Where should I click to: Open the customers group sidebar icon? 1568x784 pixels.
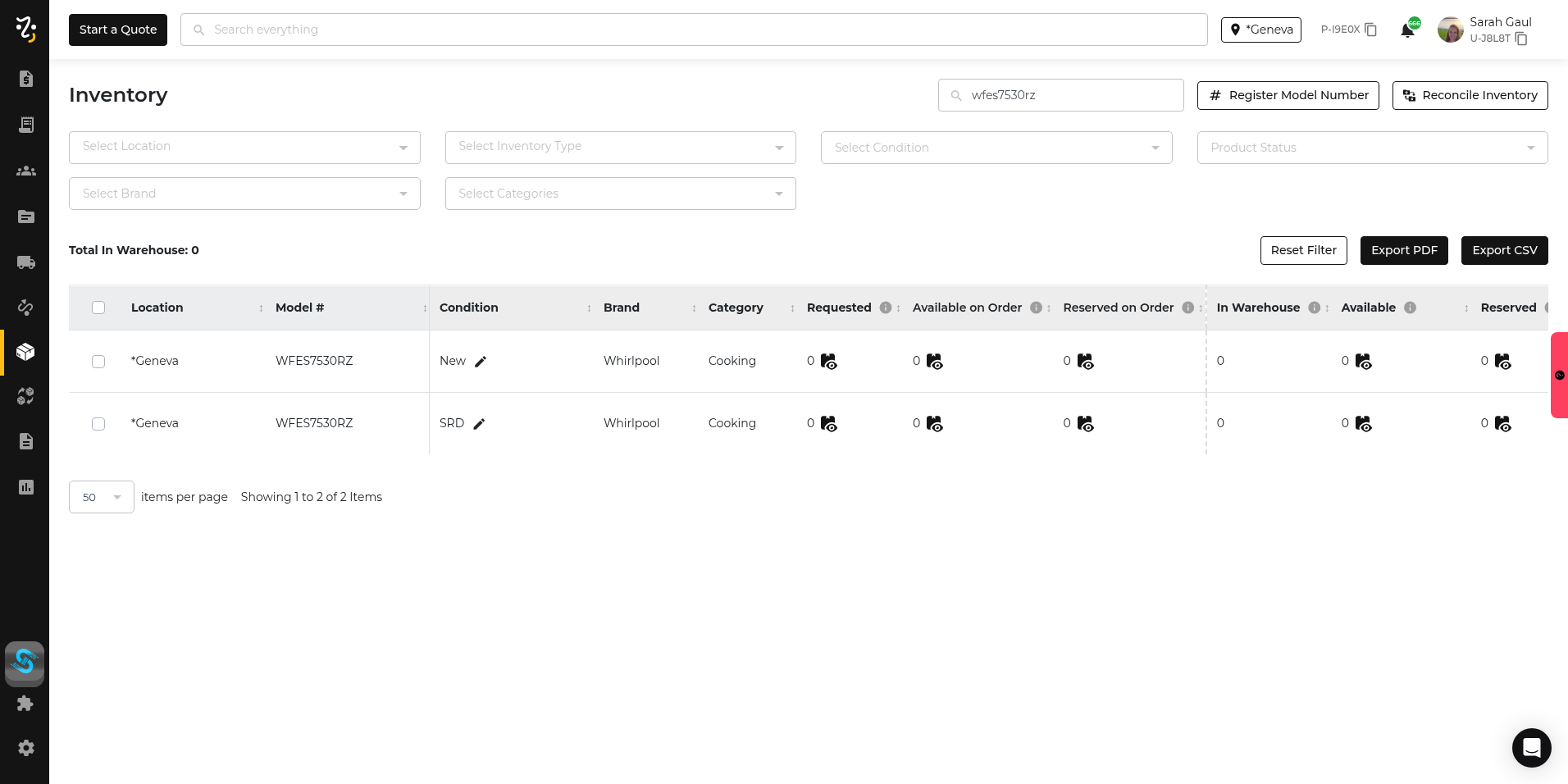[25, 171]
